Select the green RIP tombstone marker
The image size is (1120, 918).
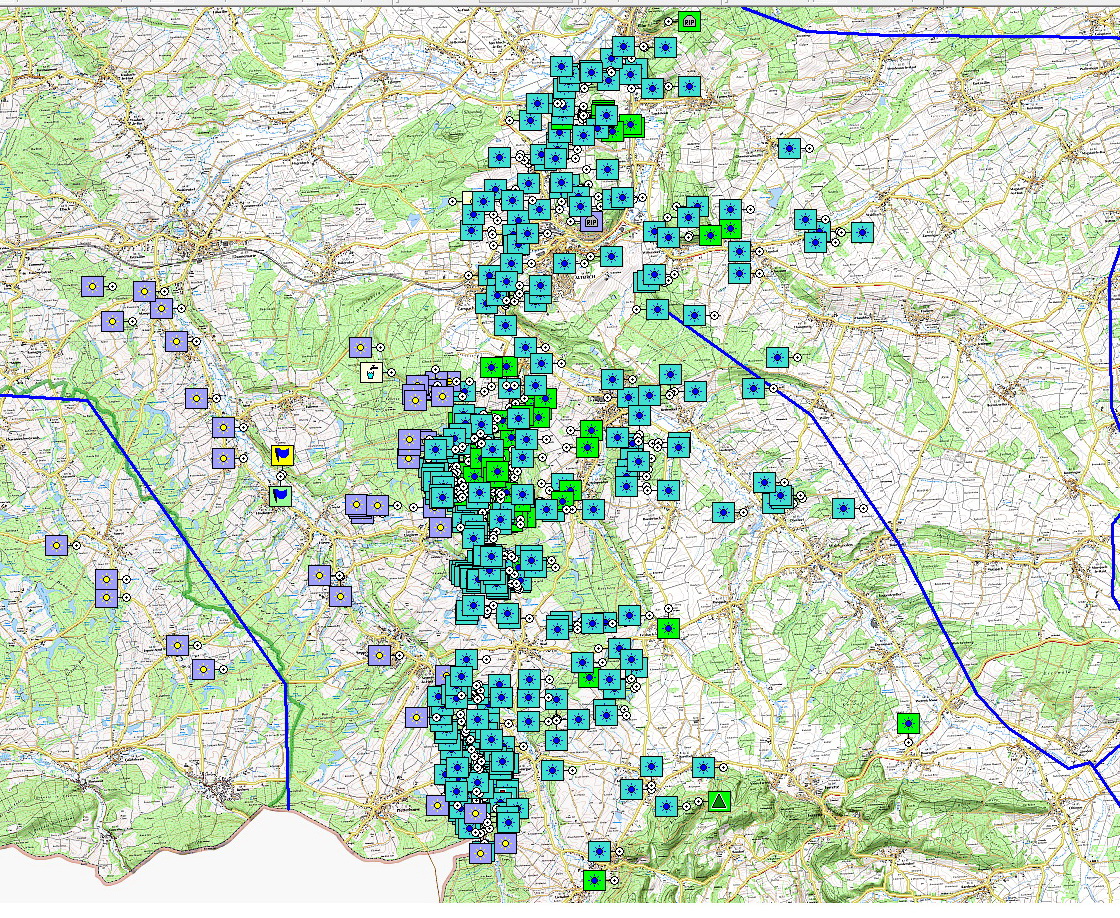coord(689,22)
